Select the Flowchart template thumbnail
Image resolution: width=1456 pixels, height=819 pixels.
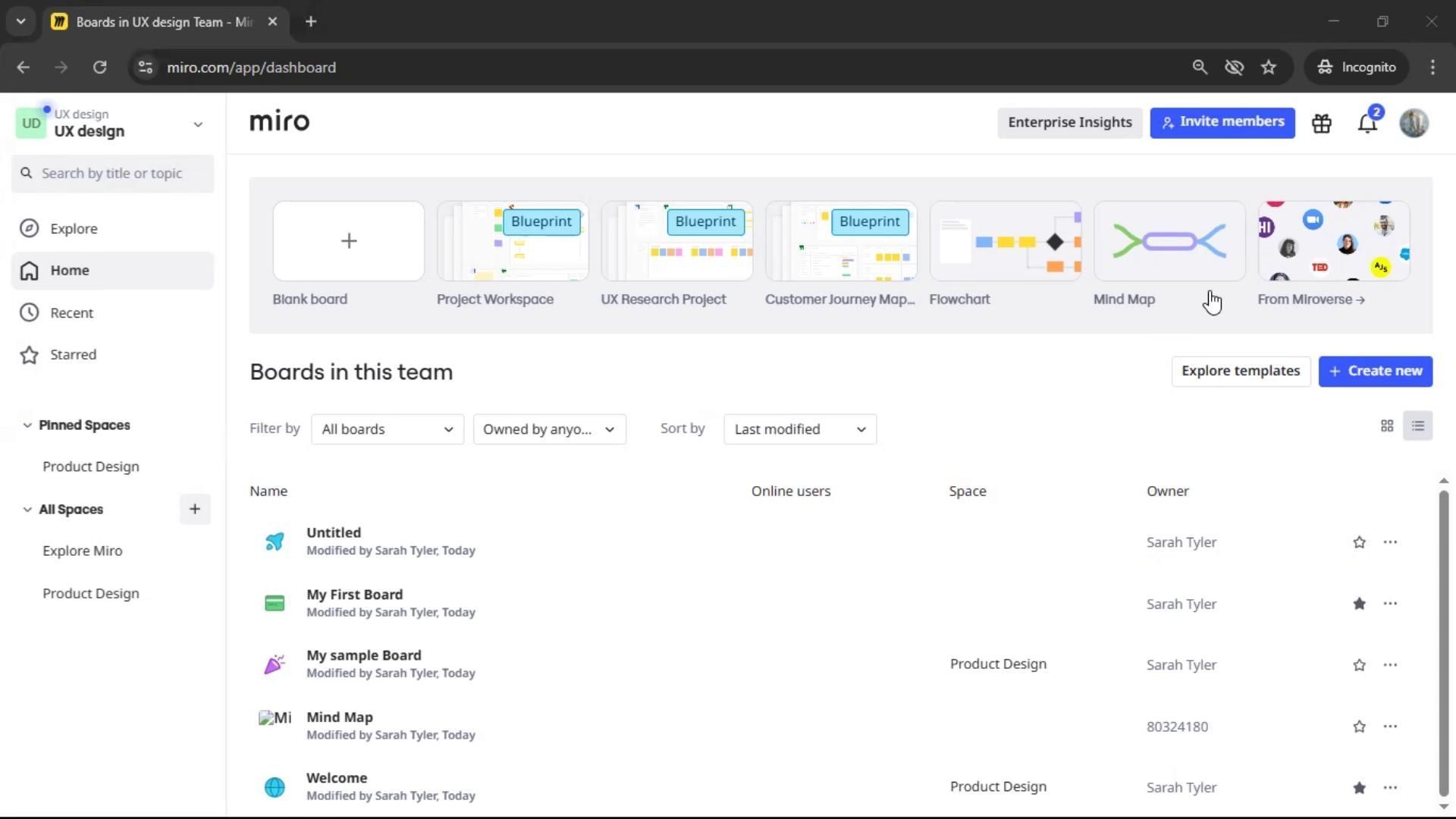(x=1005, y=241)
